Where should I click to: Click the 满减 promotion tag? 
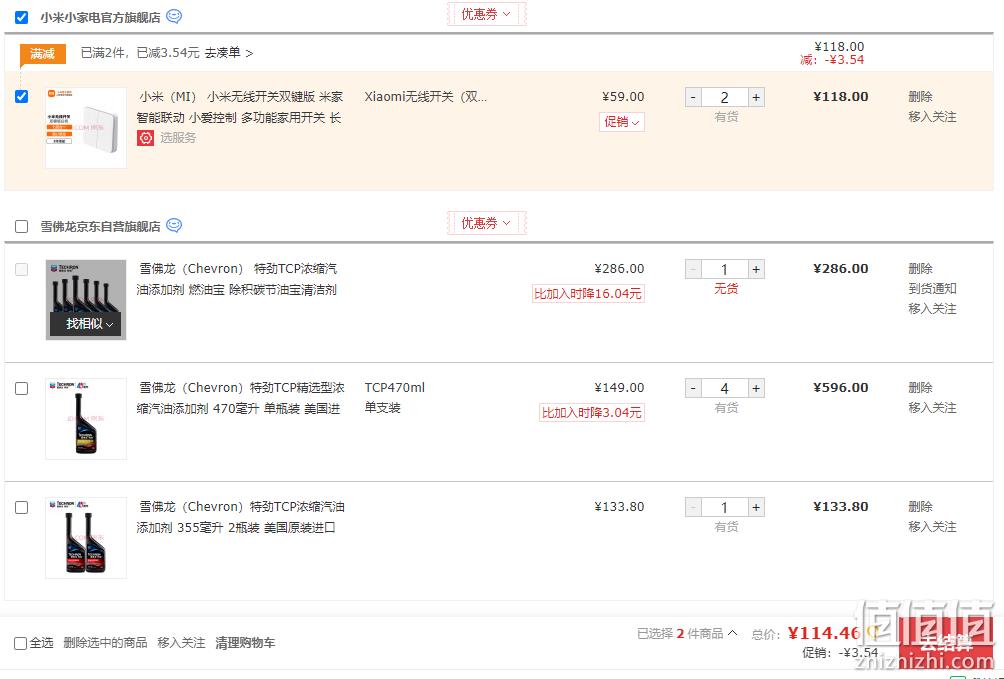[x=42, y=54]
